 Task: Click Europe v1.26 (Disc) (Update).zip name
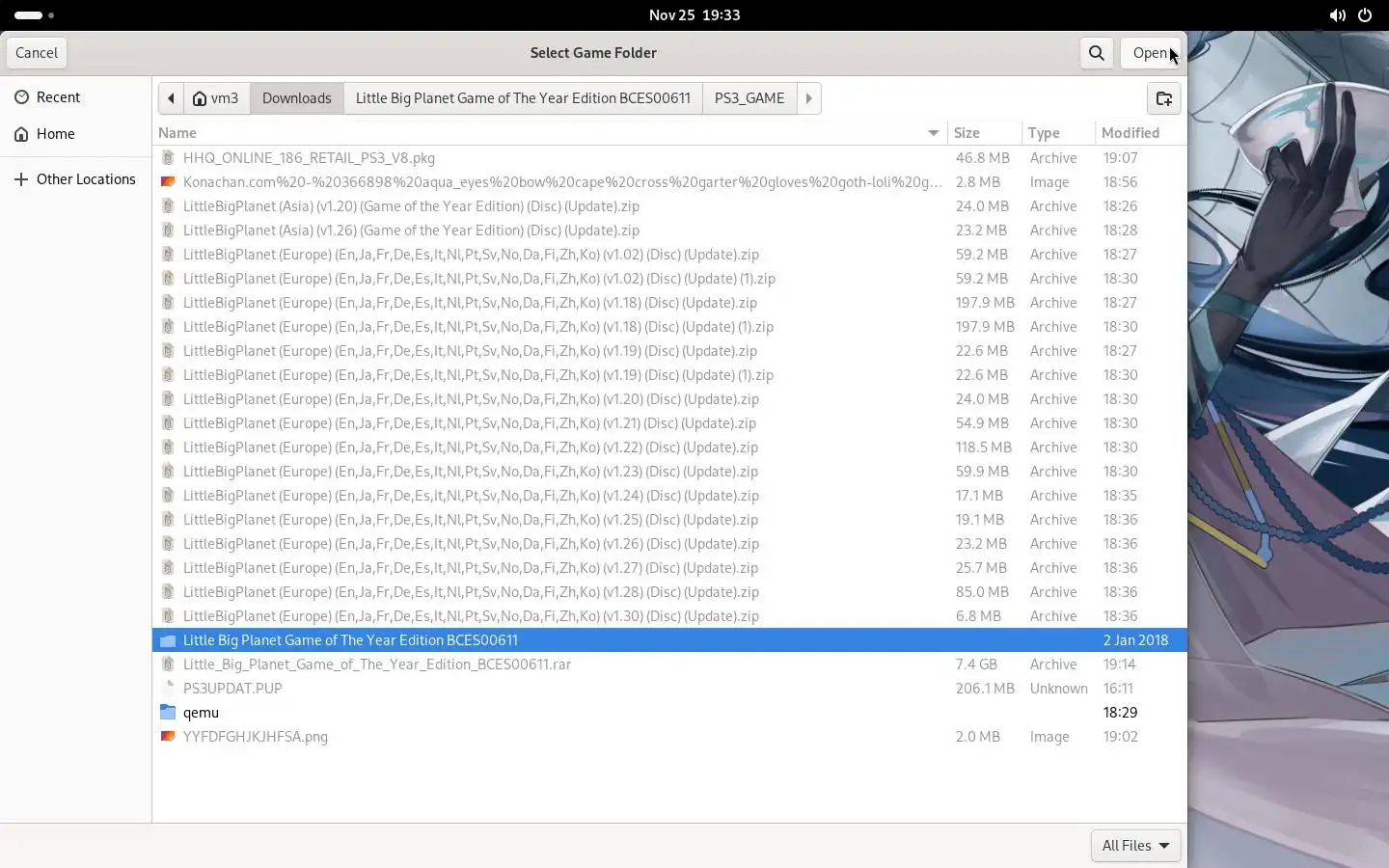(x=471, y=544)
